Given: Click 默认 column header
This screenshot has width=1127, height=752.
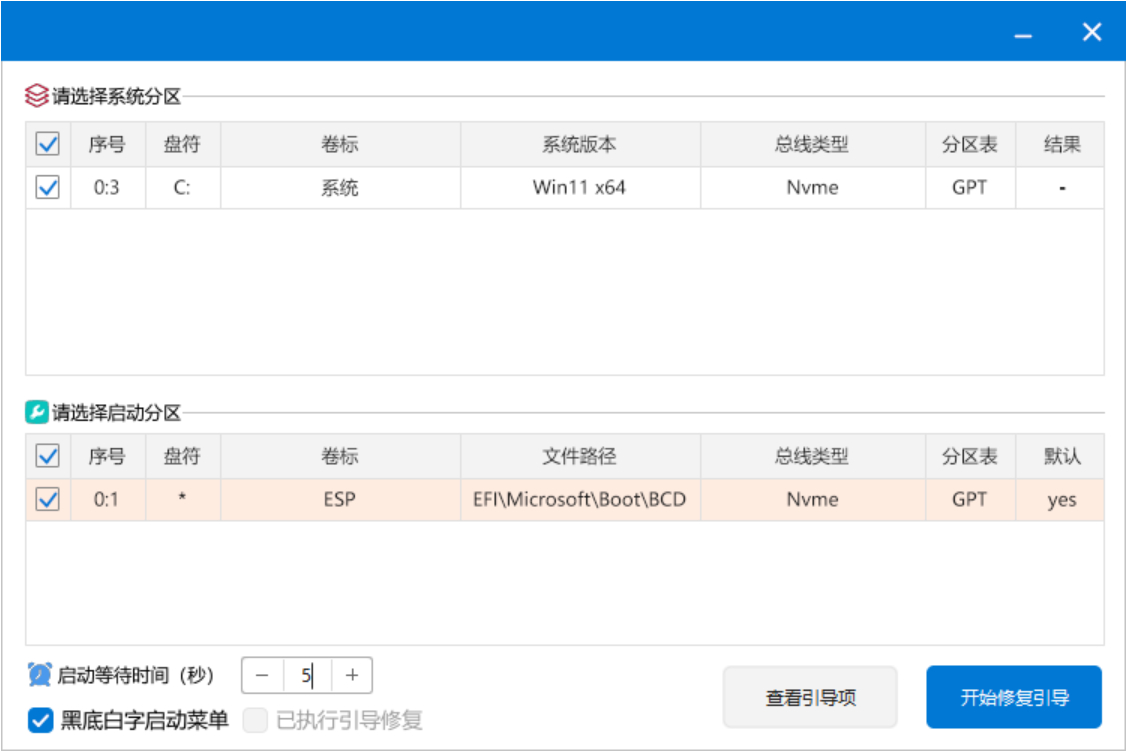Looking at the screenshot, I should [1061, 456].
